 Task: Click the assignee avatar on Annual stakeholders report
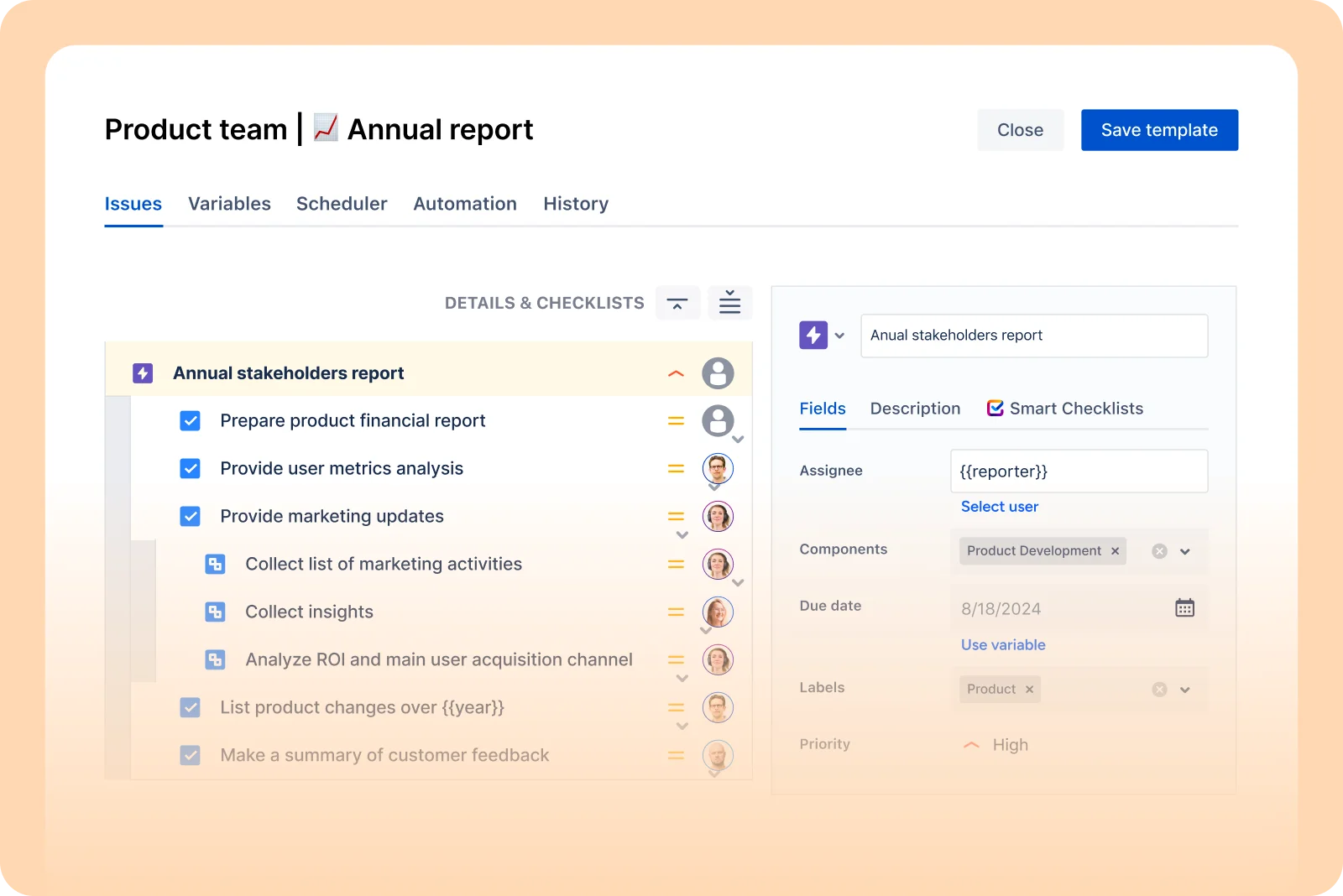(718, 373)
